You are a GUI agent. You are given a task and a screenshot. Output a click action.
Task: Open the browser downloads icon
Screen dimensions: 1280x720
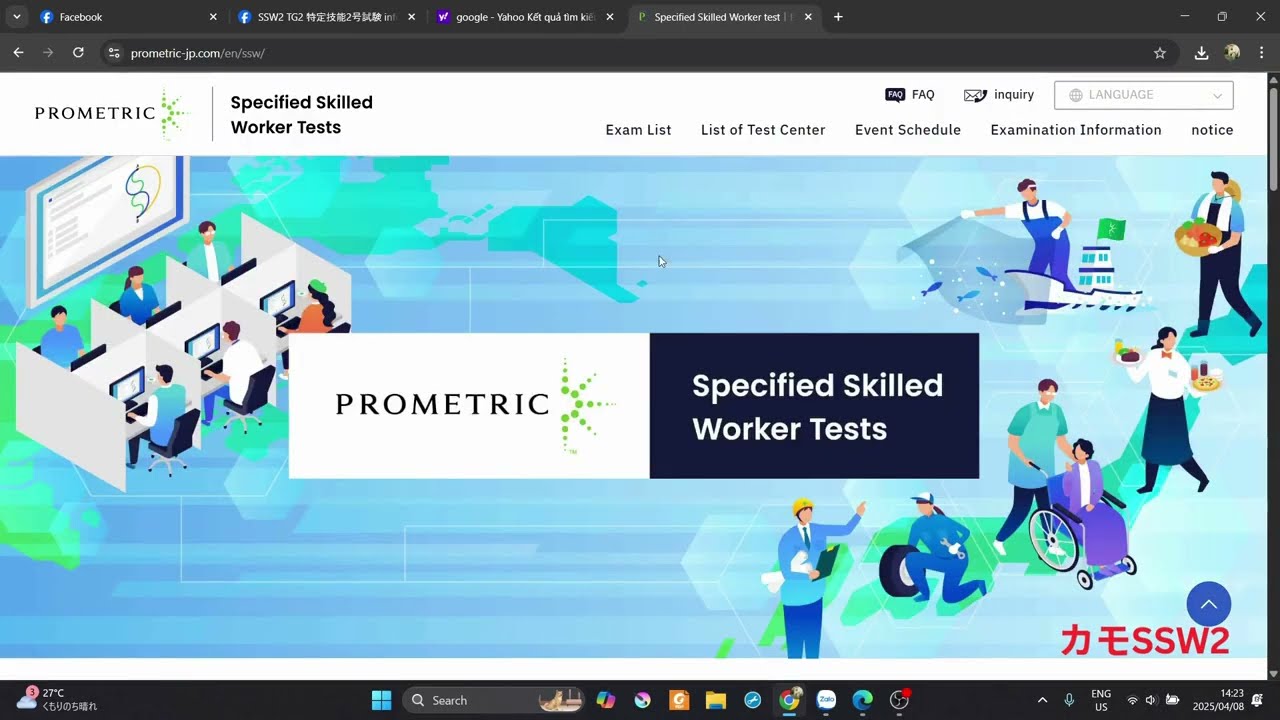1202,53
